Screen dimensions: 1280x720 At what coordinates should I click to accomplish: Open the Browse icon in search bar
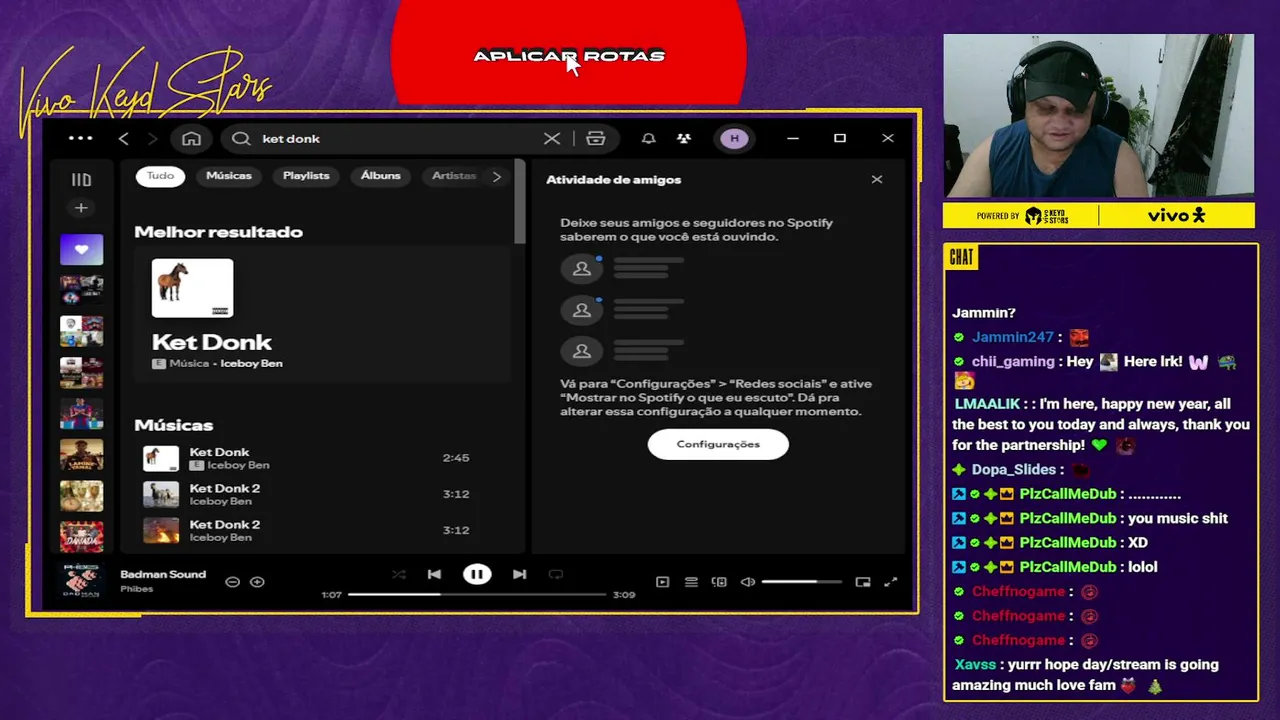[x=596, y=139]
